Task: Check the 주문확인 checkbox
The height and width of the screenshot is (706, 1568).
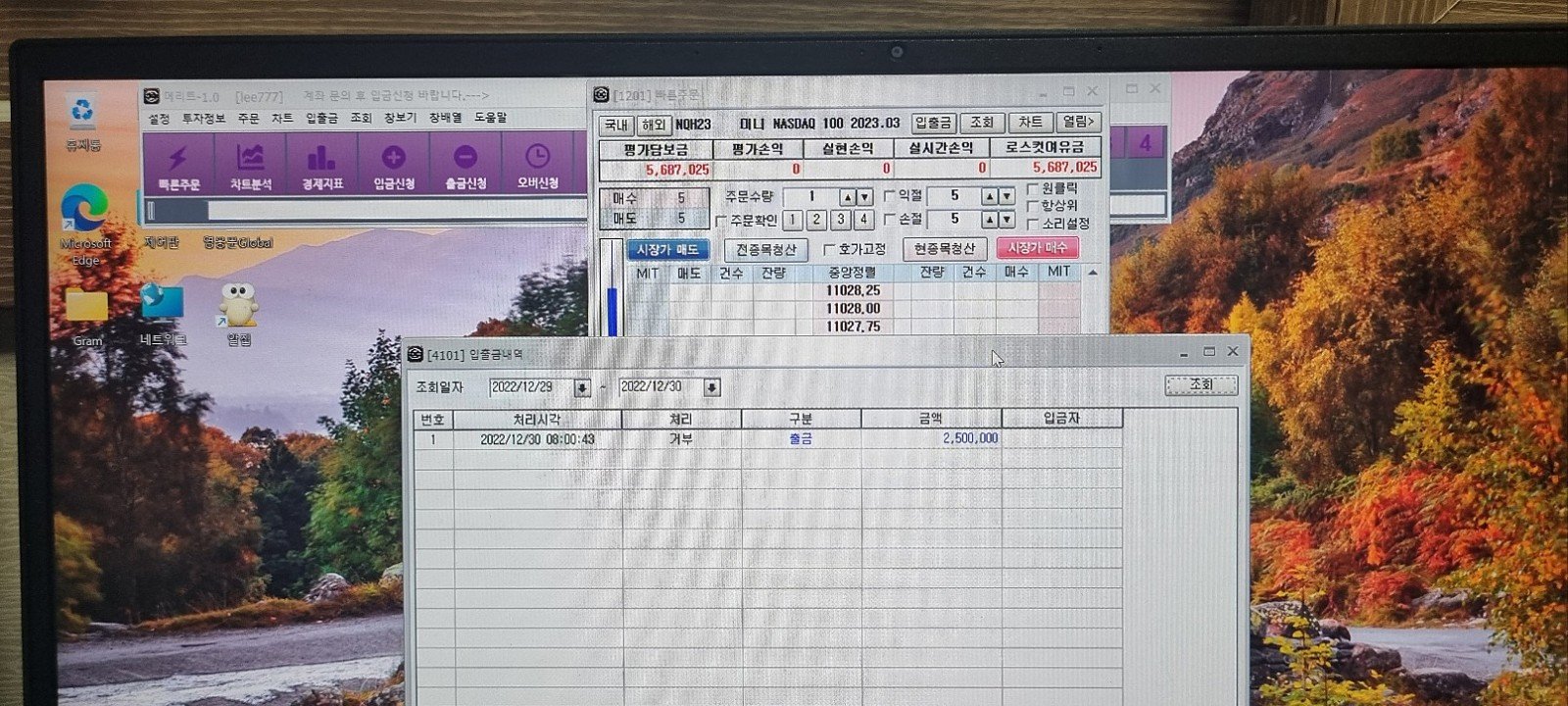Action: [x=721, y=221]
